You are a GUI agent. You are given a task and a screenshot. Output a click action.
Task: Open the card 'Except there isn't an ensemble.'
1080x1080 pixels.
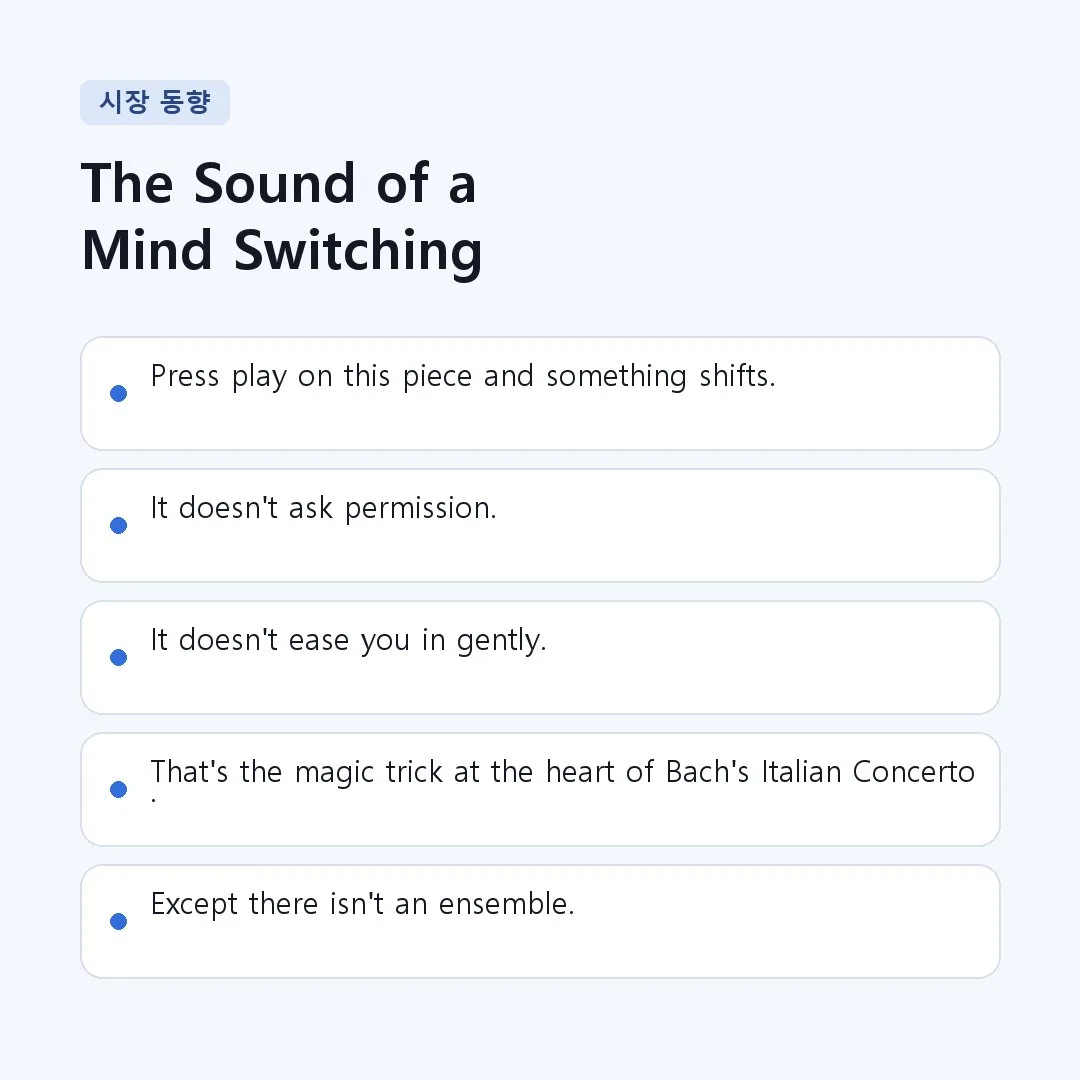click(540, 922)
